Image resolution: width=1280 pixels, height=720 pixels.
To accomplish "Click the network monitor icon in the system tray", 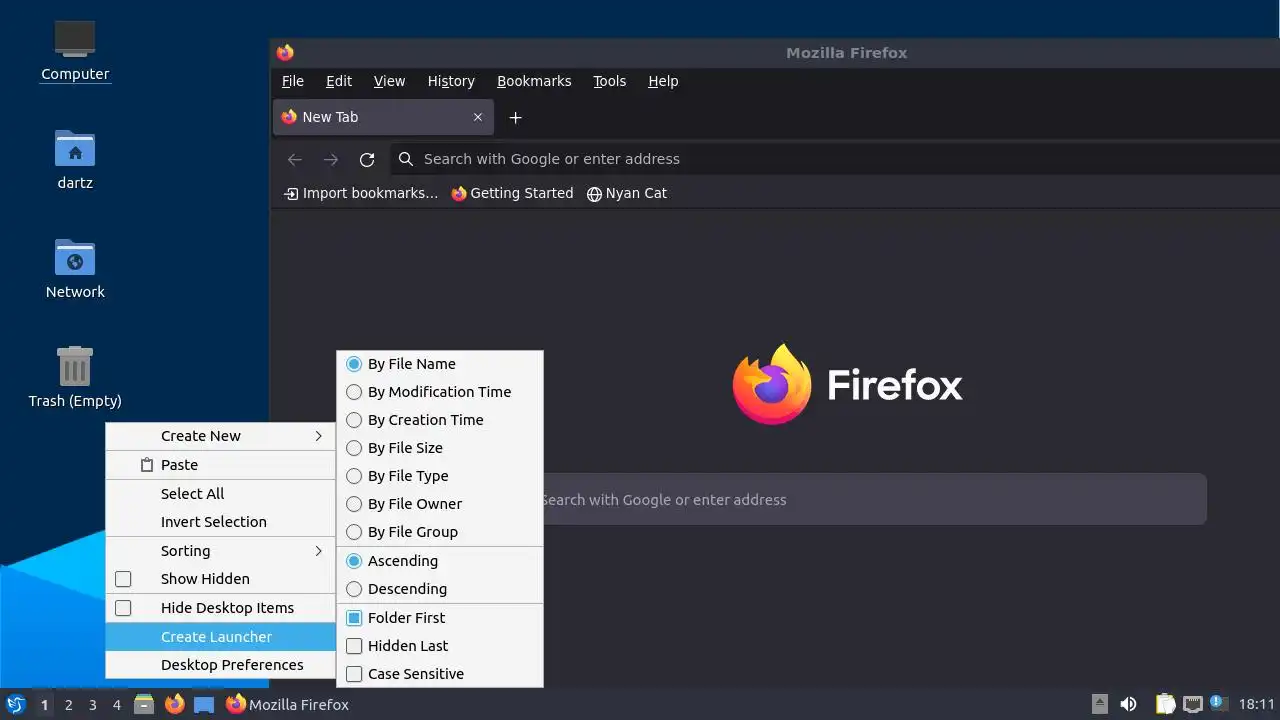I will (x=1193, y=704).
